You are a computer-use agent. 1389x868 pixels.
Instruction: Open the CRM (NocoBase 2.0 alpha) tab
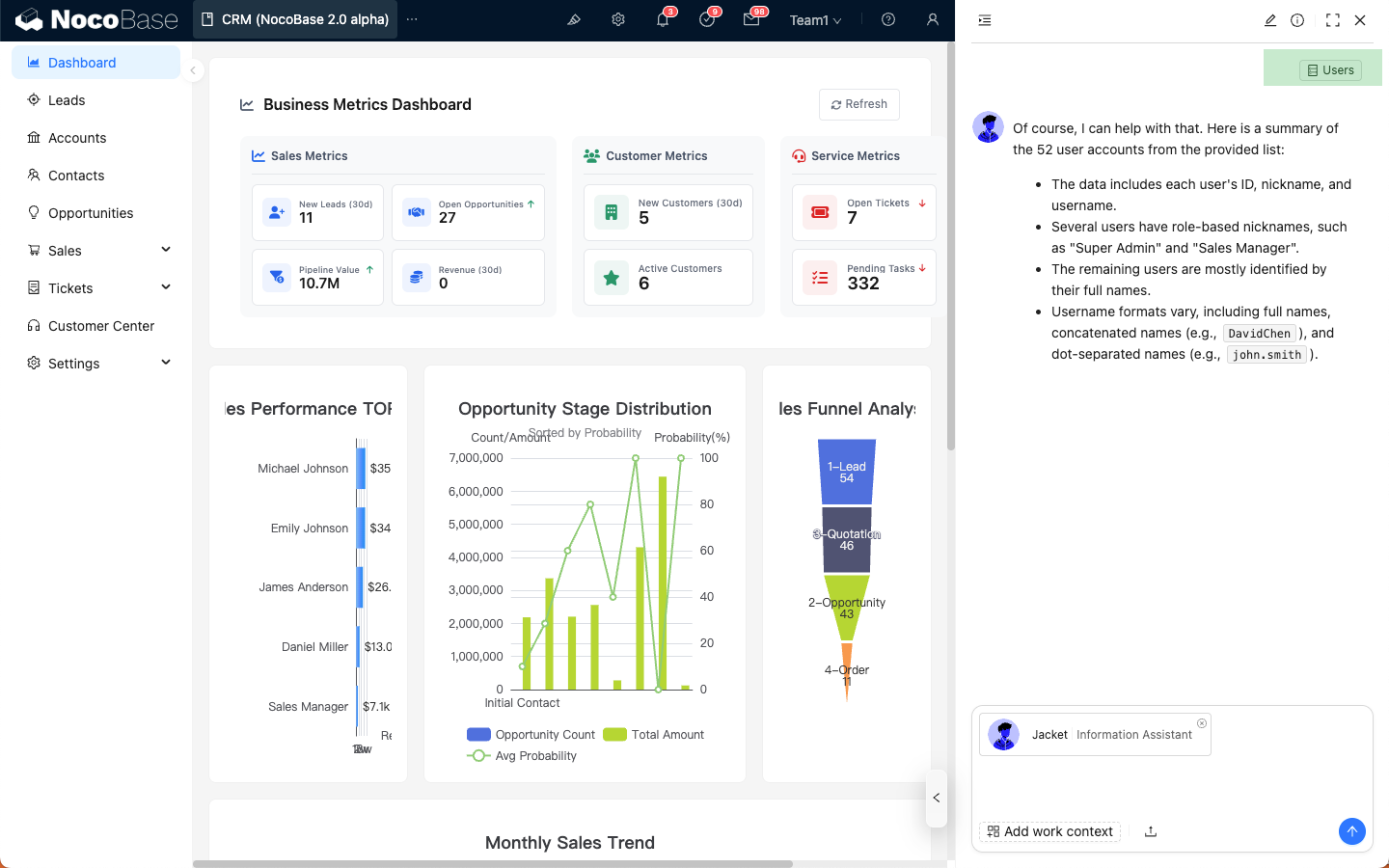[295, 19]
